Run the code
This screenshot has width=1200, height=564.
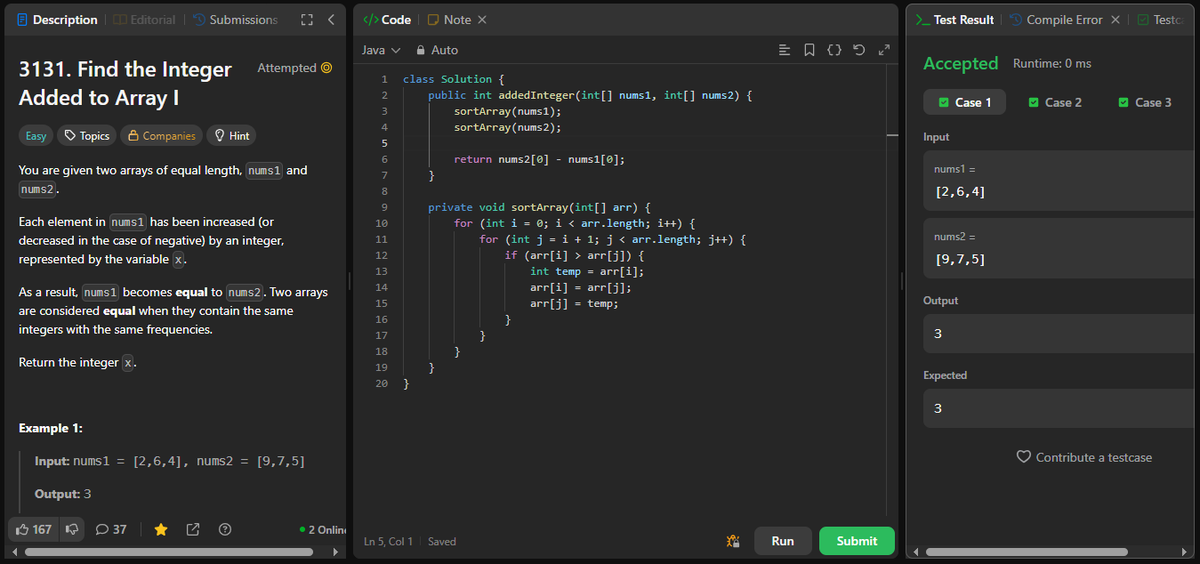pos(783,541)
